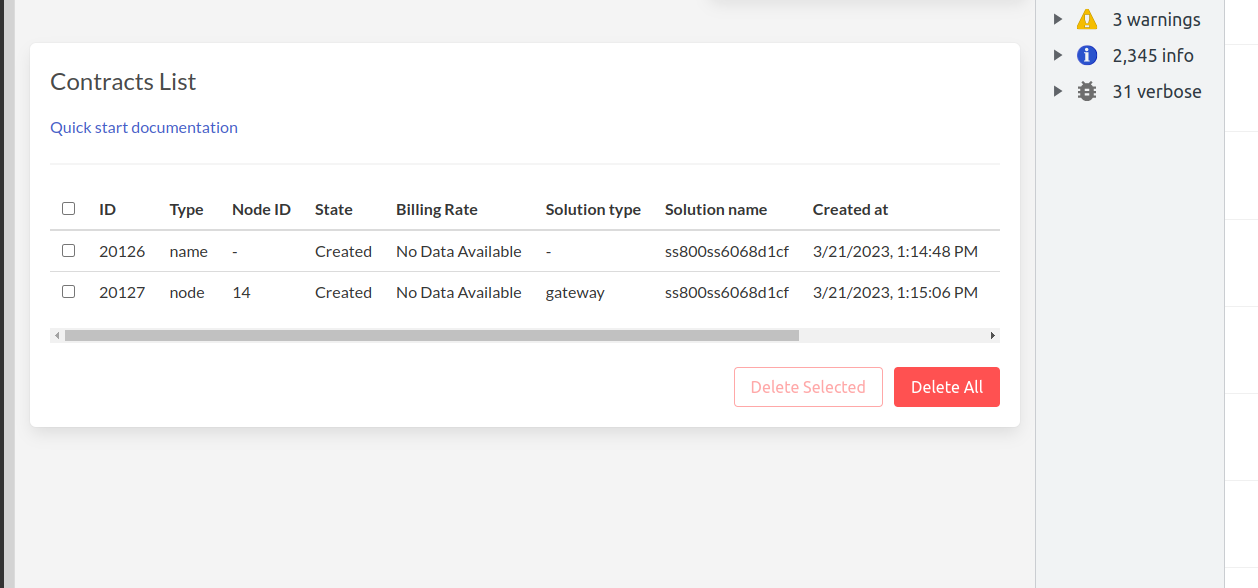Screen dimensions: 1258x588
Task: Open the Quick start documentation link
Action: (143, 127)
